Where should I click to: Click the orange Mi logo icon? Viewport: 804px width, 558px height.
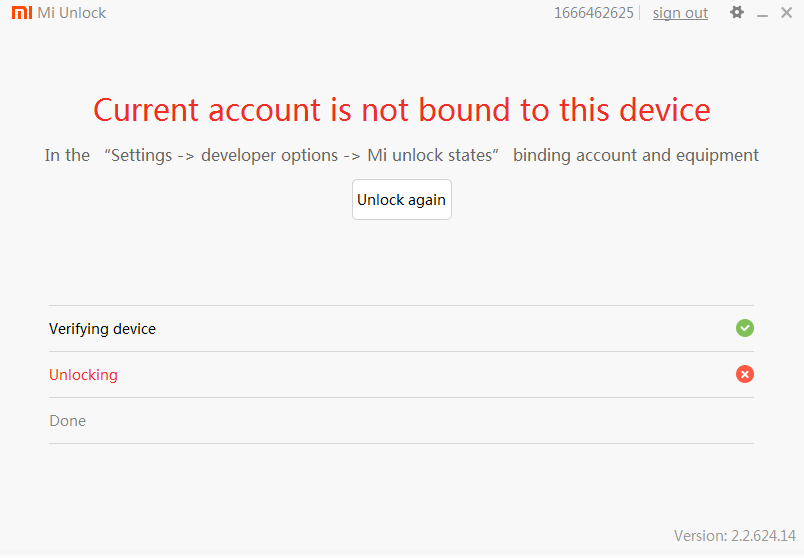coord(21,13)
